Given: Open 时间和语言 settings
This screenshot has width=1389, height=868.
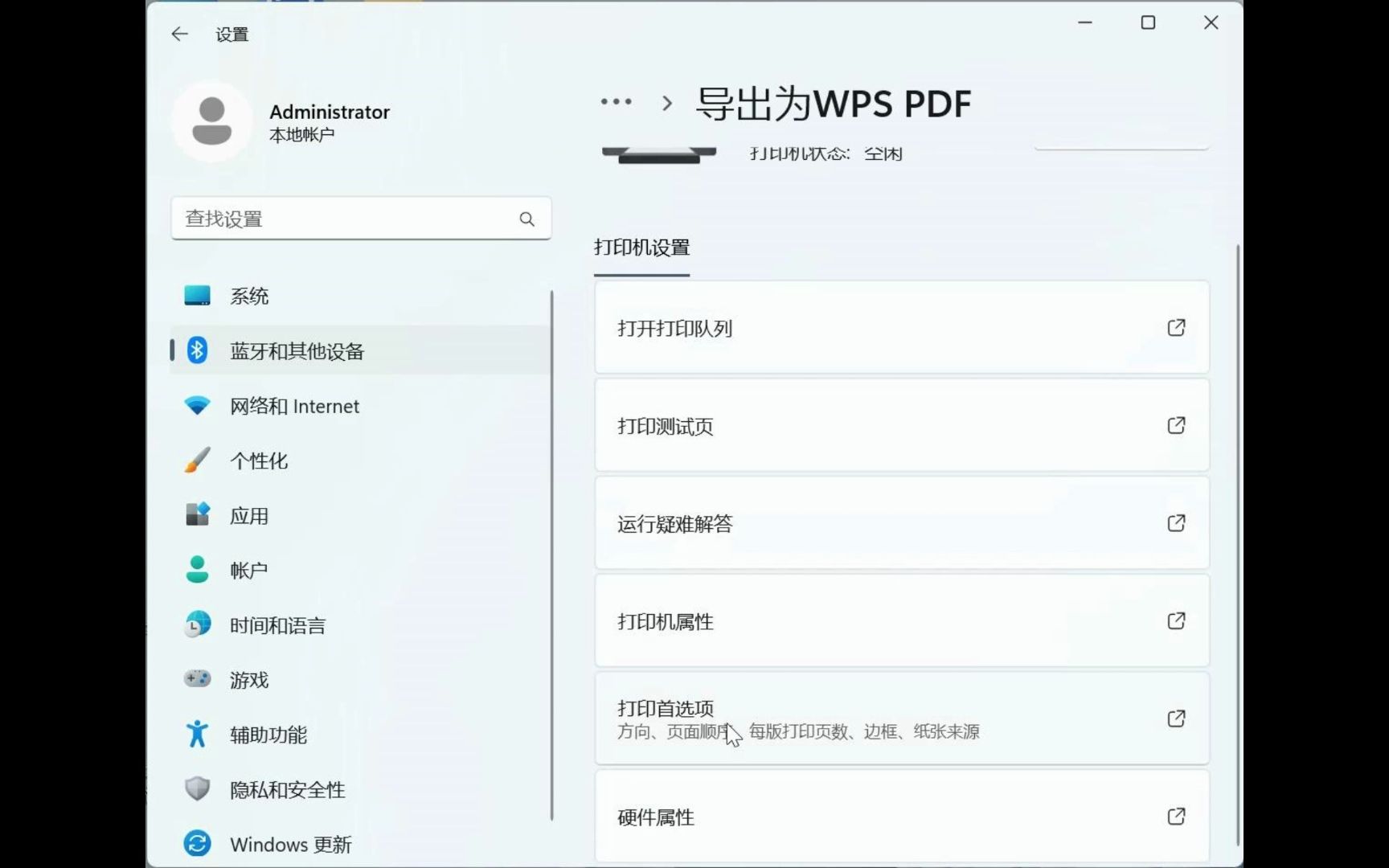Looking at the screenshot, I should click(x=361, y=624).
